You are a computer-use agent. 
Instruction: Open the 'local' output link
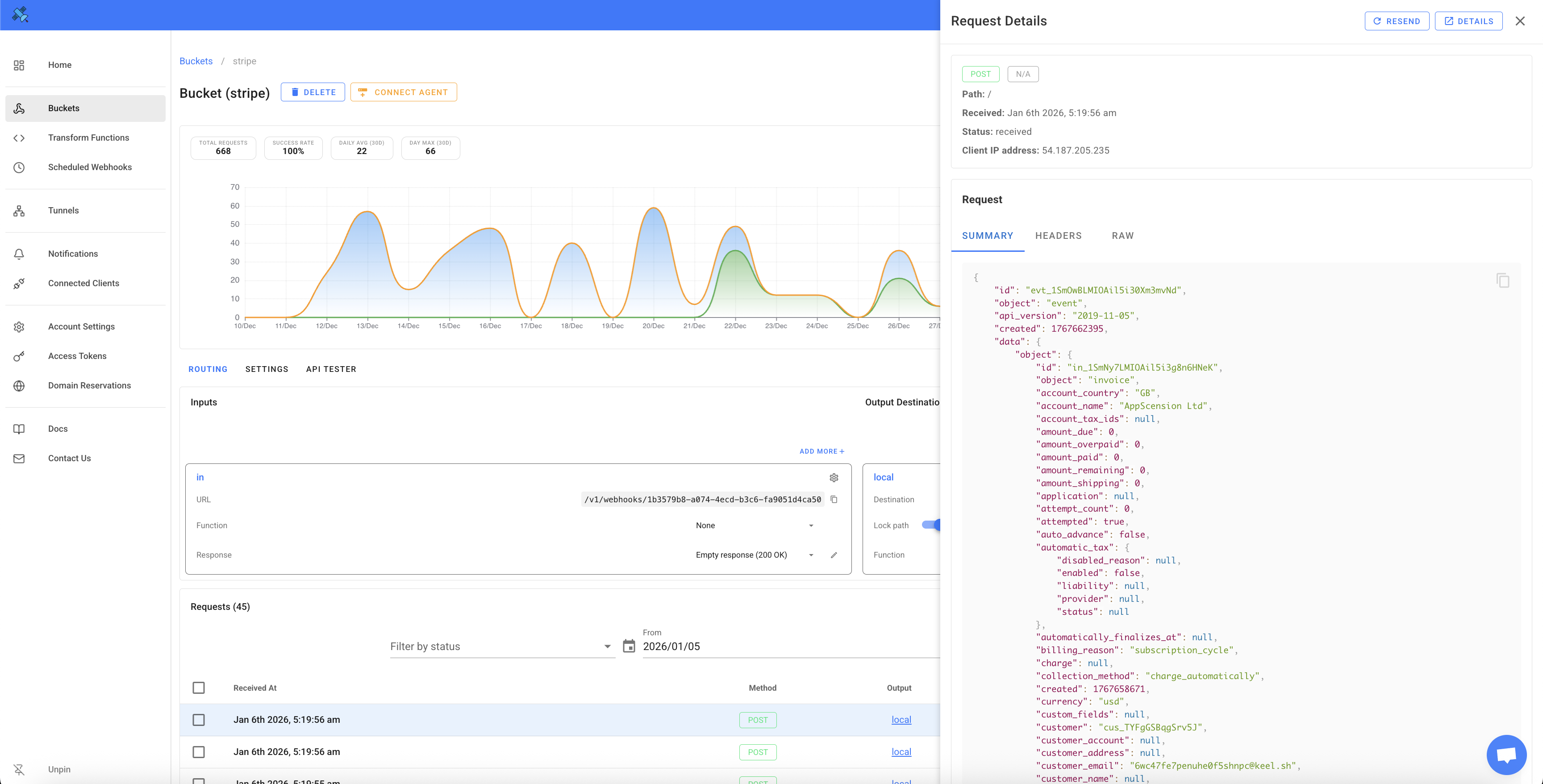point(901,719)
